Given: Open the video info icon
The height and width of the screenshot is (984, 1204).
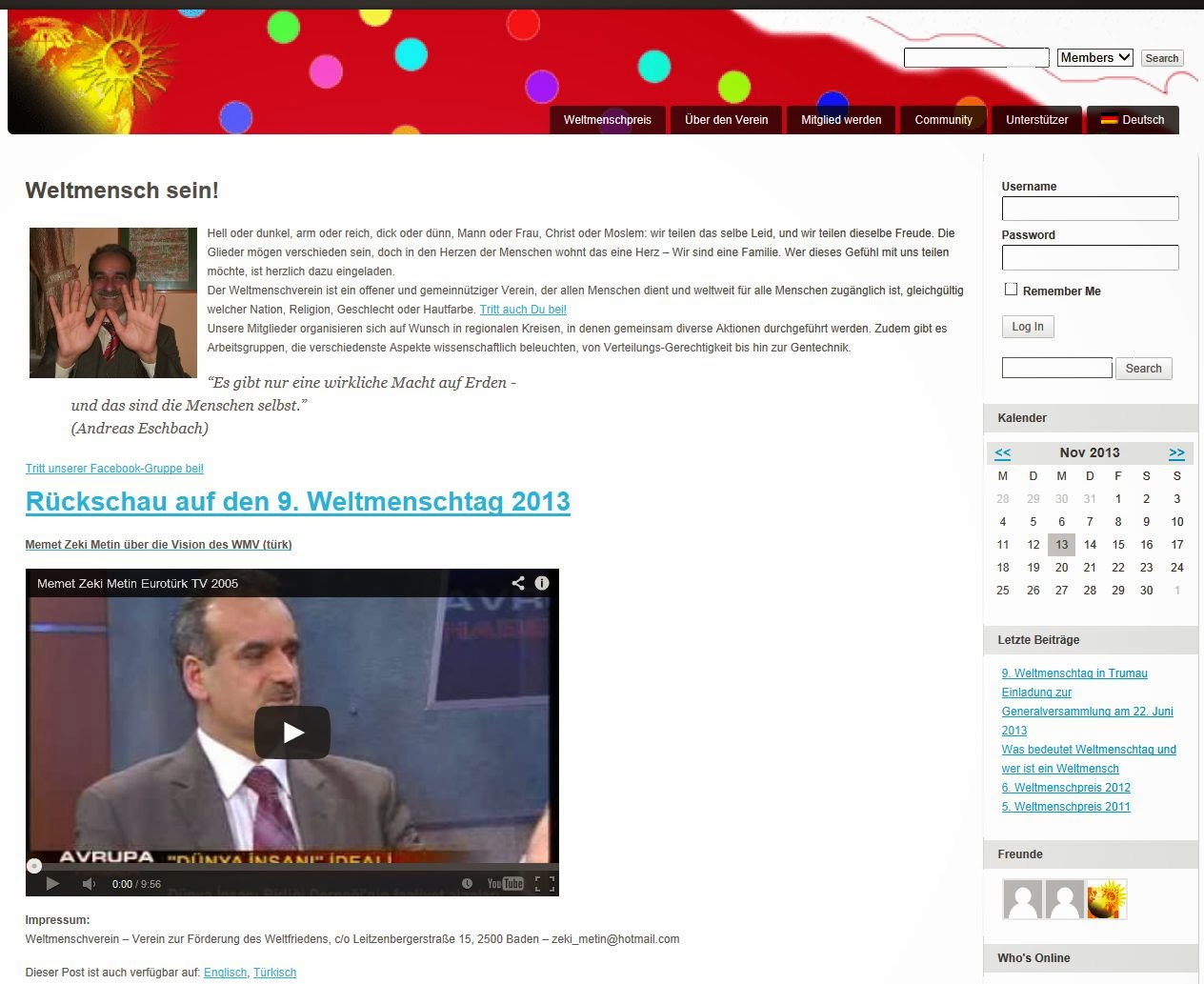Looking at the screenshot, I should [x=542, y=583].
